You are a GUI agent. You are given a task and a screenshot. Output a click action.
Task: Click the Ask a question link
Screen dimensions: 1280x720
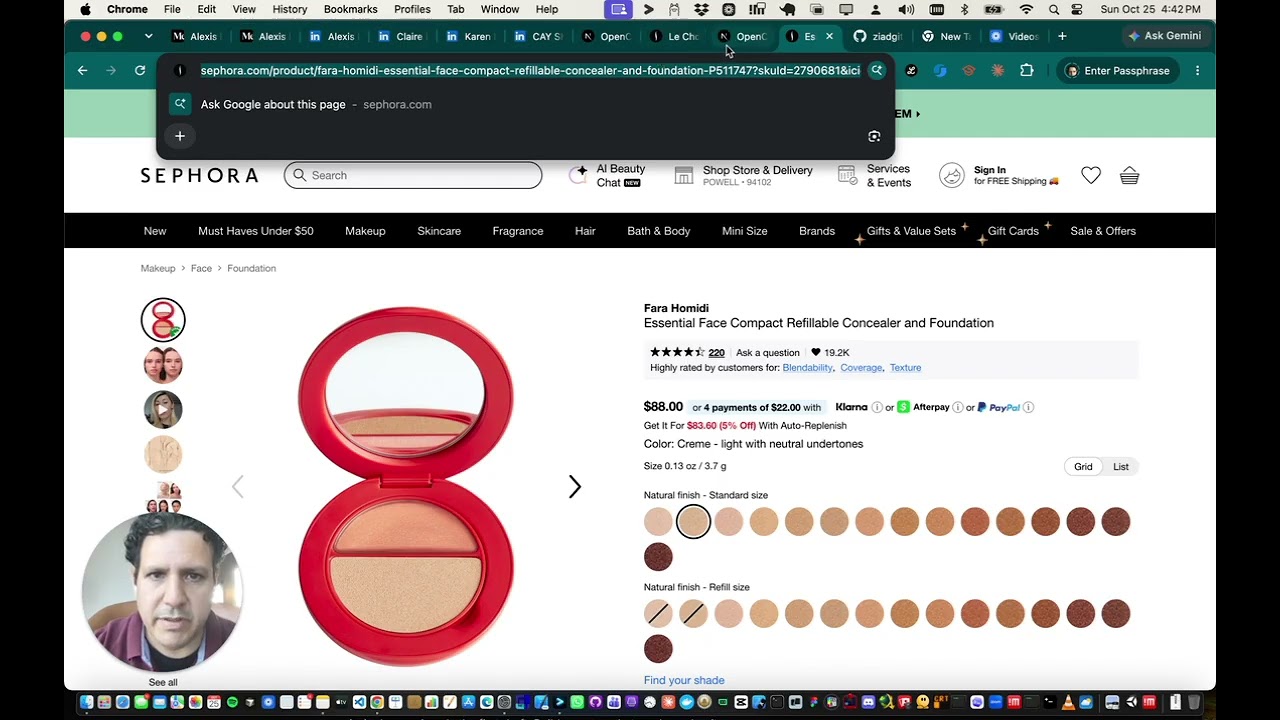point(768,353)
